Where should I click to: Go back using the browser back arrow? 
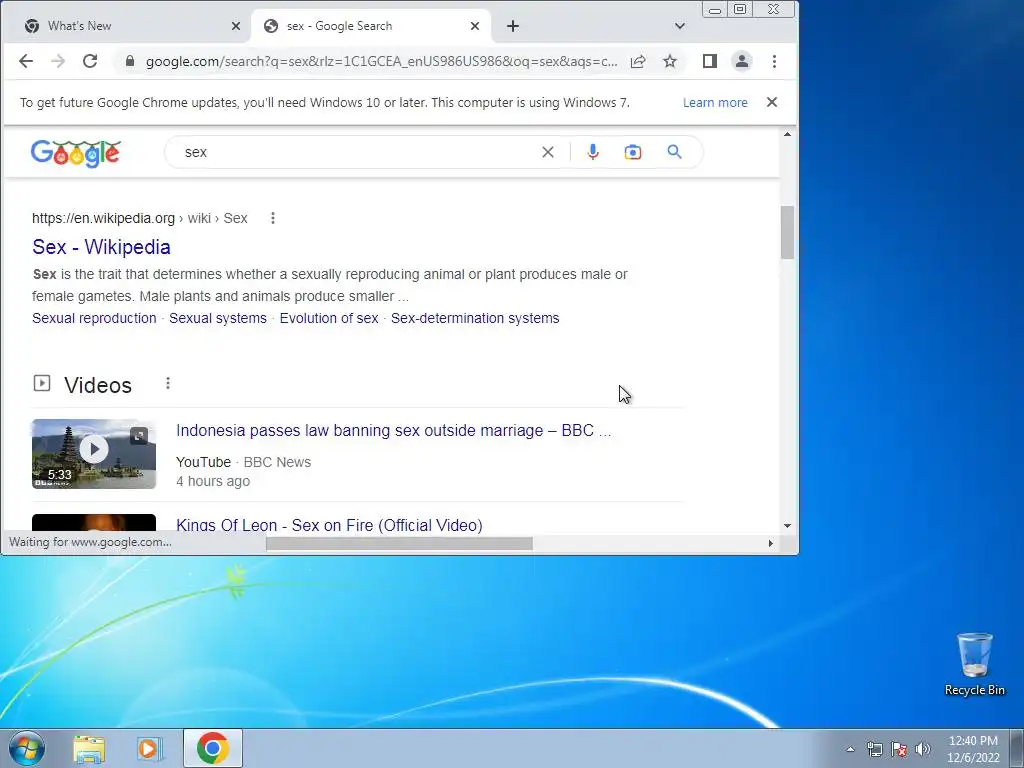coord(25,61)
